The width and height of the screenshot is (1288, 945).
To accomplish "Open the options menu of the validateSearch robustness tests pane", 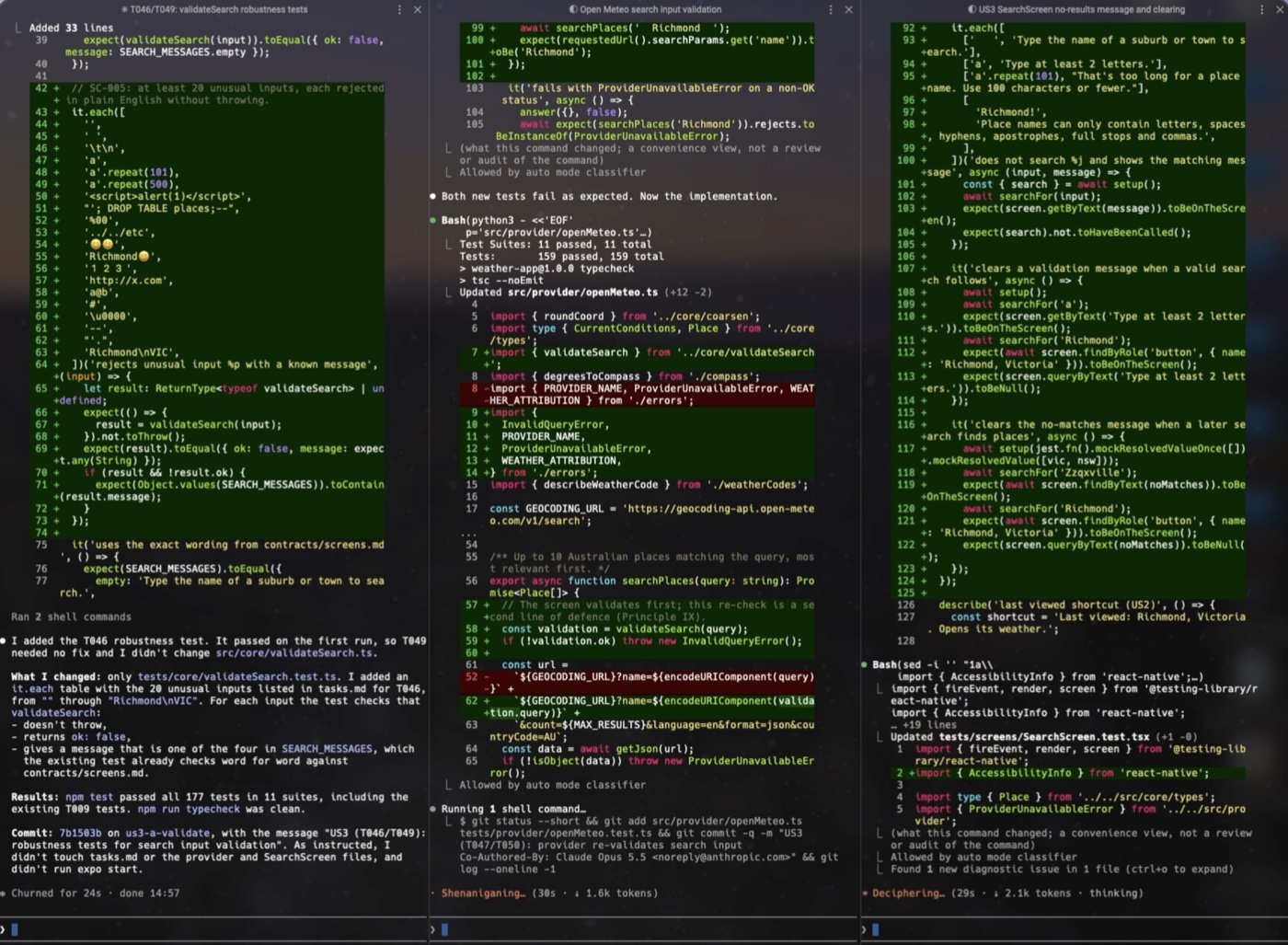I will click(399, 9).
